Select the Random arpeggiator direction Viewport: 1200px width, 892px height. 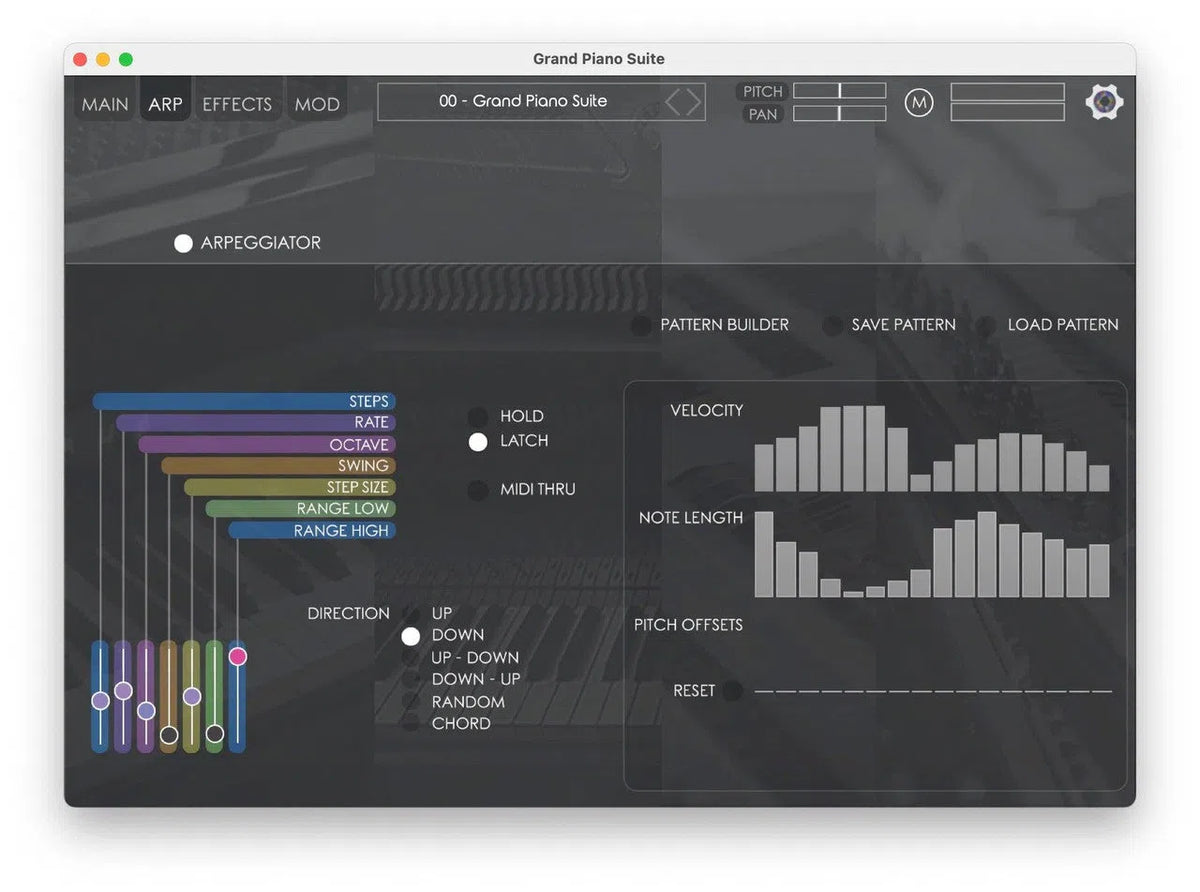tap(411, 702)
